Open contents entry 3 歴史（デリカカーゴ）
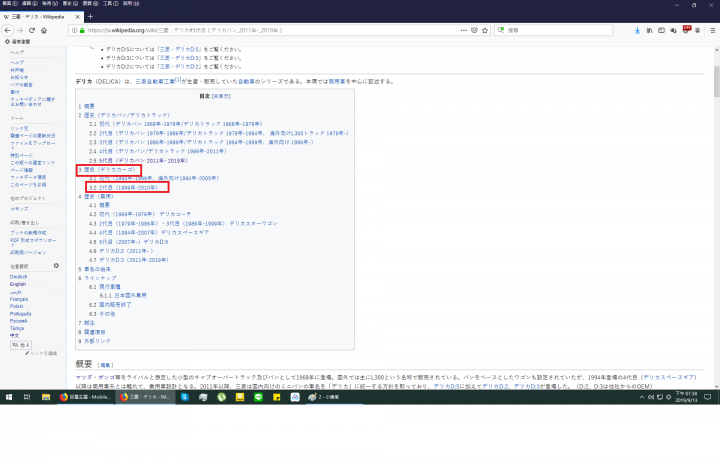720x466 pixels. (107, 170)
